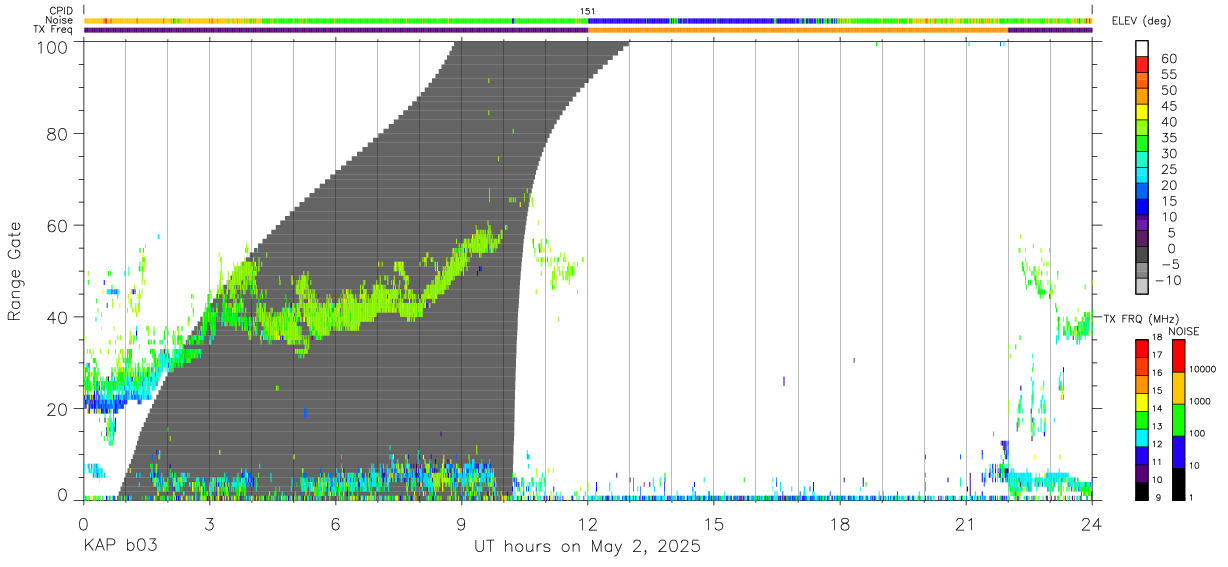Pick the red top segment of NOISE colorbar
Viewport: 1228px width, 567px height.
[x=1178, y=356]
